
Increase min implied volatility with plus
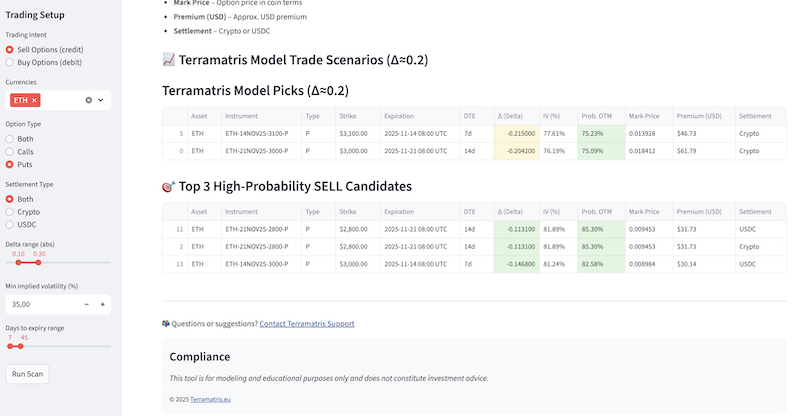coord(102,304)
